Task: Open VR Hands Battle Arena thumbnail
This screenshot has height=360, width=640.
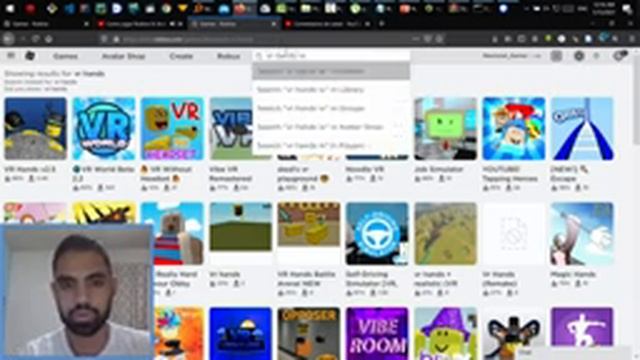Action: 309,233
